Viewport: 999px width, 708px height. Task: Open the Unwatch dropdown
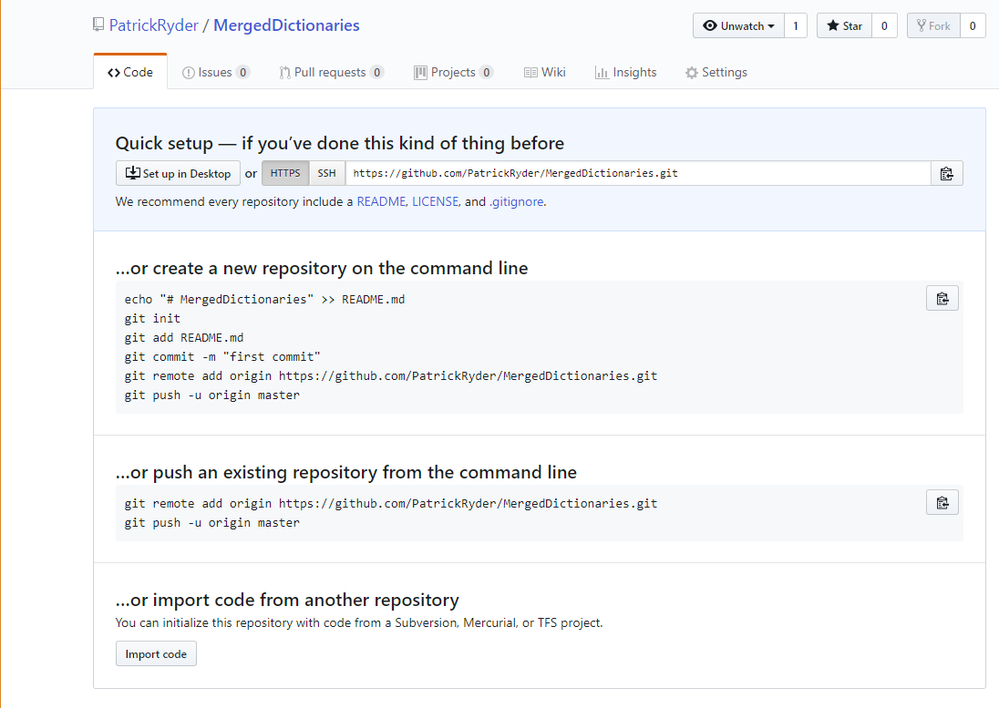[738, 25]
